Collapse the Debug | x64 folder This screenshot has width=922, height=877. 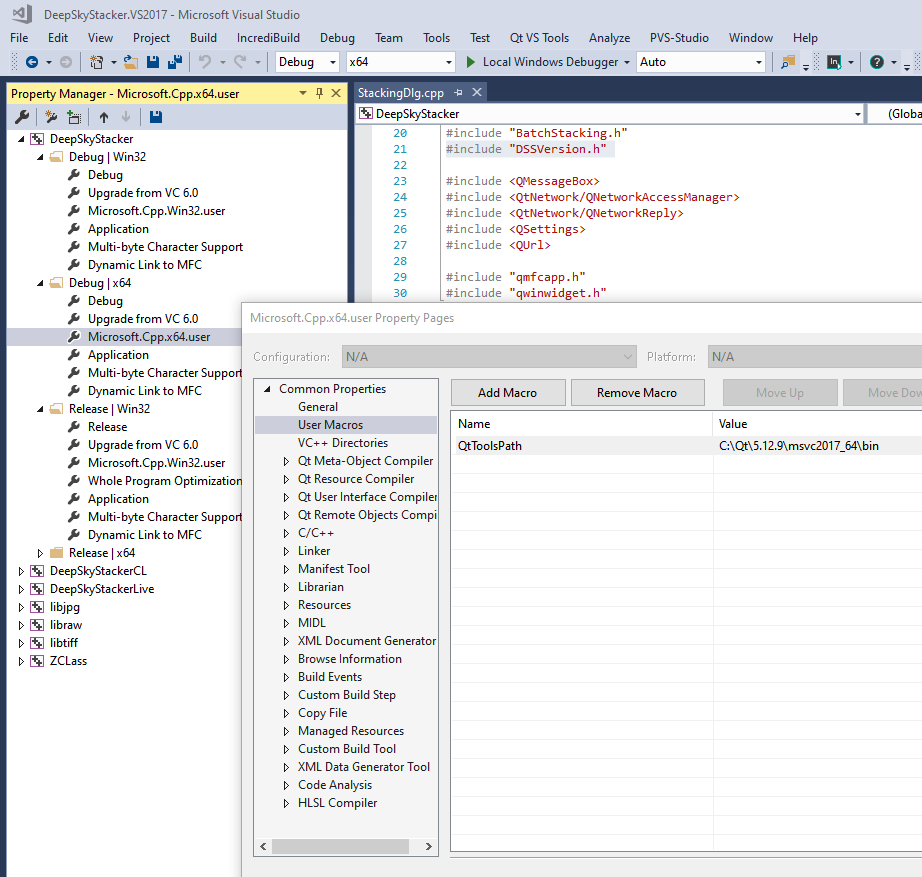40,283
